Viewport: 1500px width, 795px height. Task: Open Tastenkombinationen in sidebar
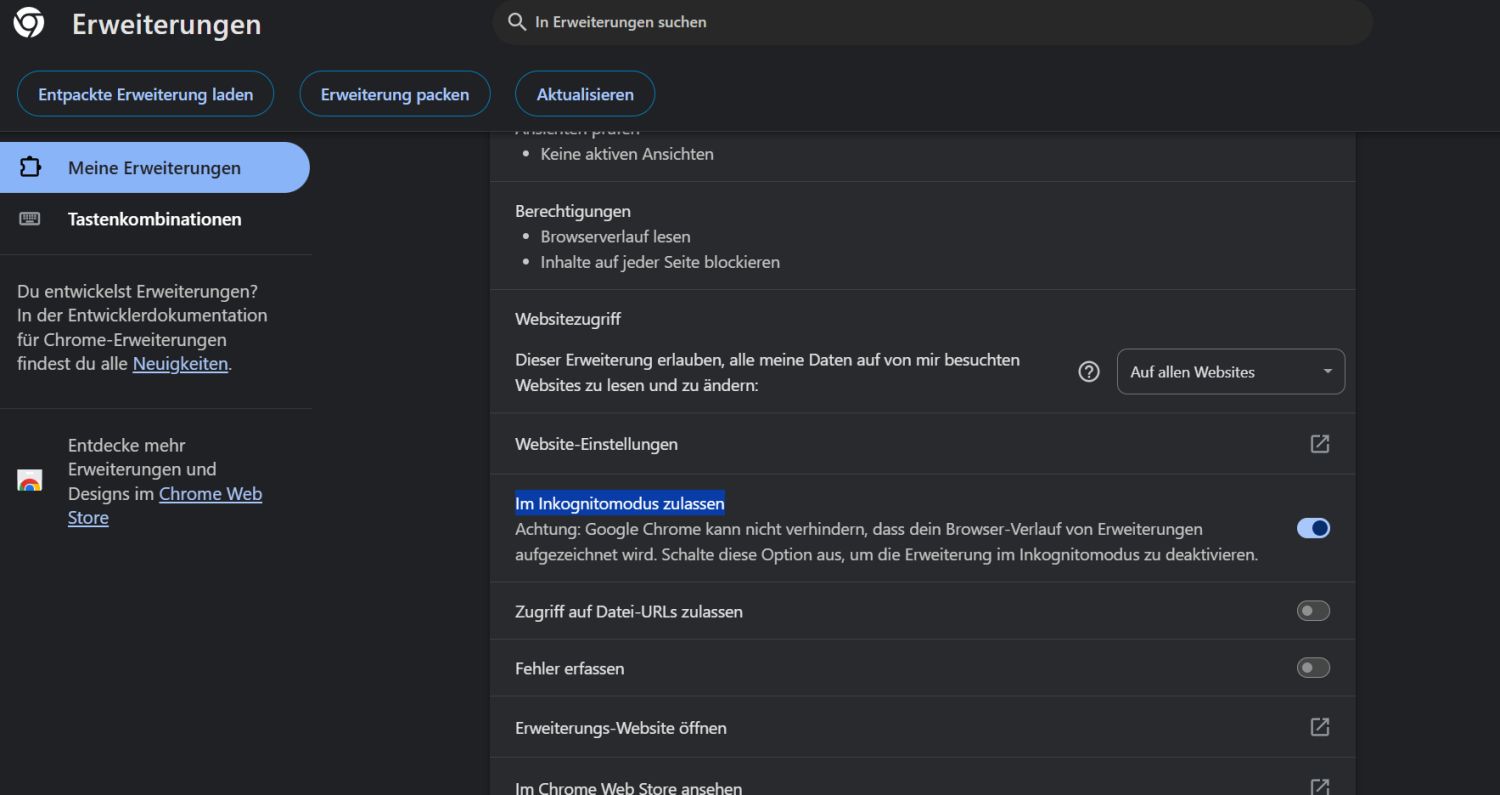click(154, 219)
